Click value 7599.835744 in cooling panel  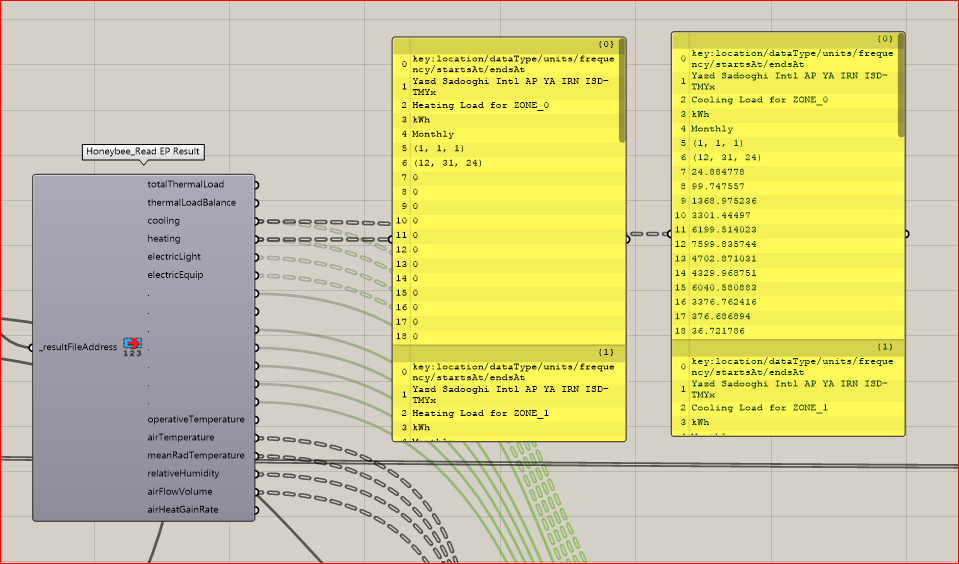[724, 244]
